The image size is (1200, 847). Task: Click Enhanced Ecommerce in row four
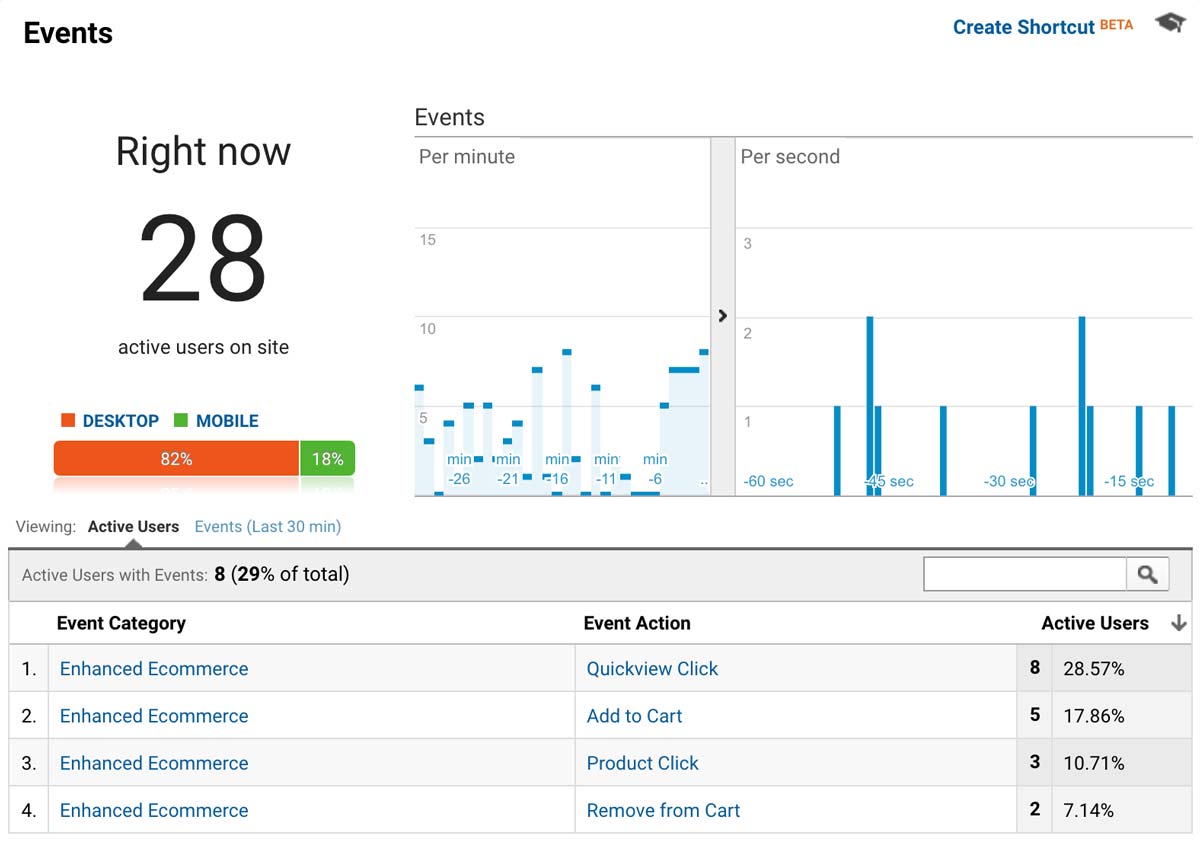tap(153, 810)
